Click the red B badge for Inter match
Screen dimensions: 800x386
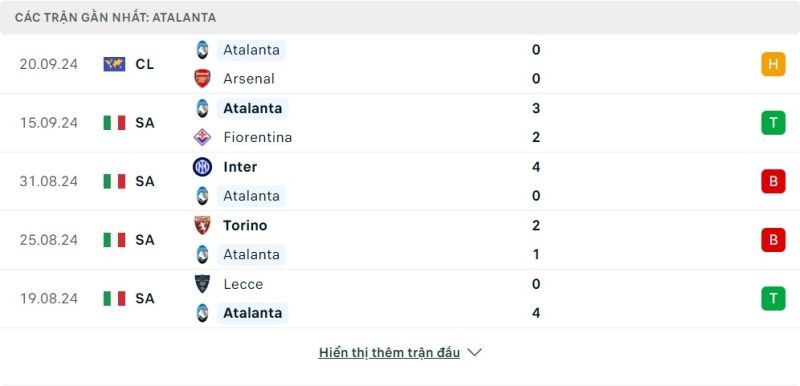pyautogui.click(x=773, y=182)
